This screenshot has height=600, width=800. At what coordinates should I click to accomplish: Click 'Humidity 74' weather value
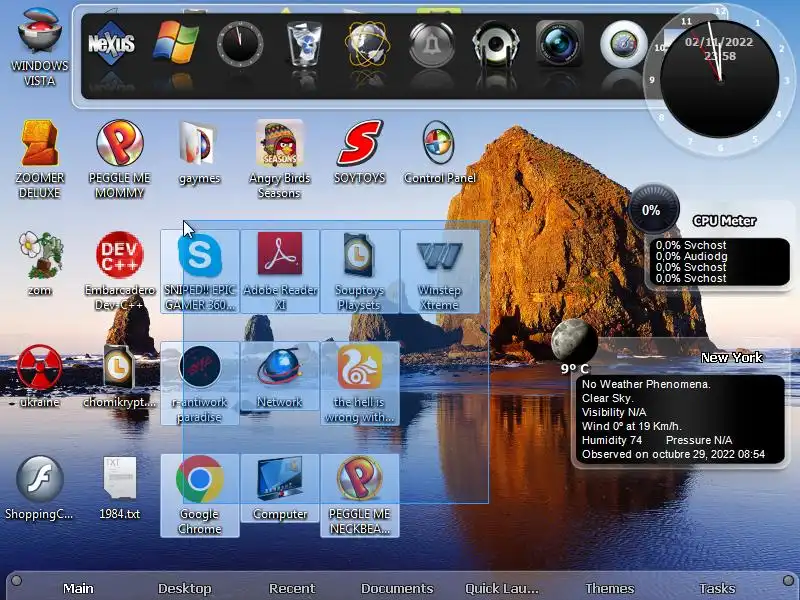click(612, 440)
